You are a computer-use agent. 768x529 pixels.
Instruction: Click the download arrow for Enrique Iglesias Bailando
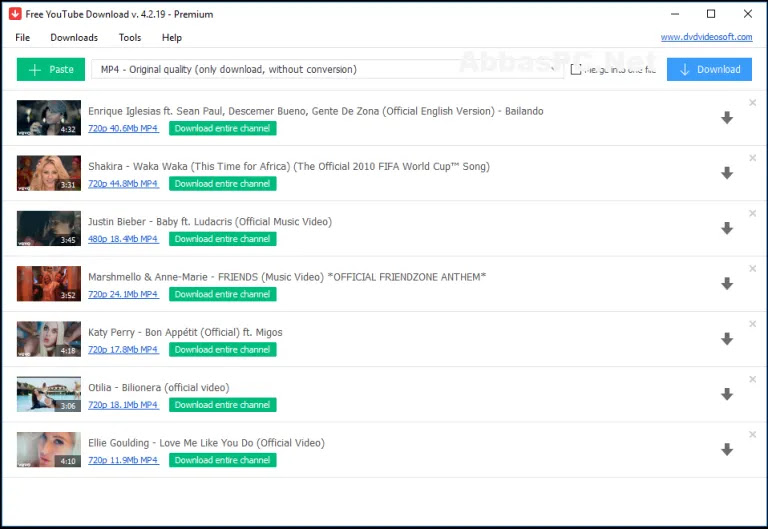point(727,118)
